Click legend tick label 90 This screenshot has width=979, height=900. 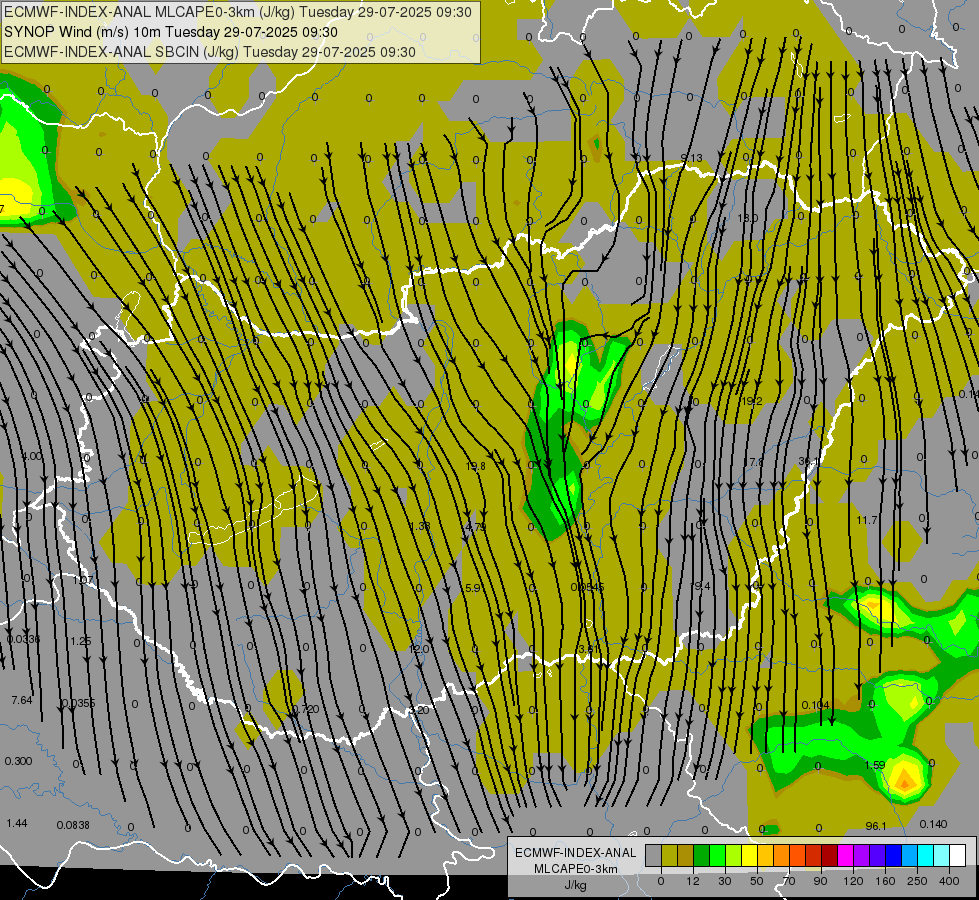[x=821, y=881]
